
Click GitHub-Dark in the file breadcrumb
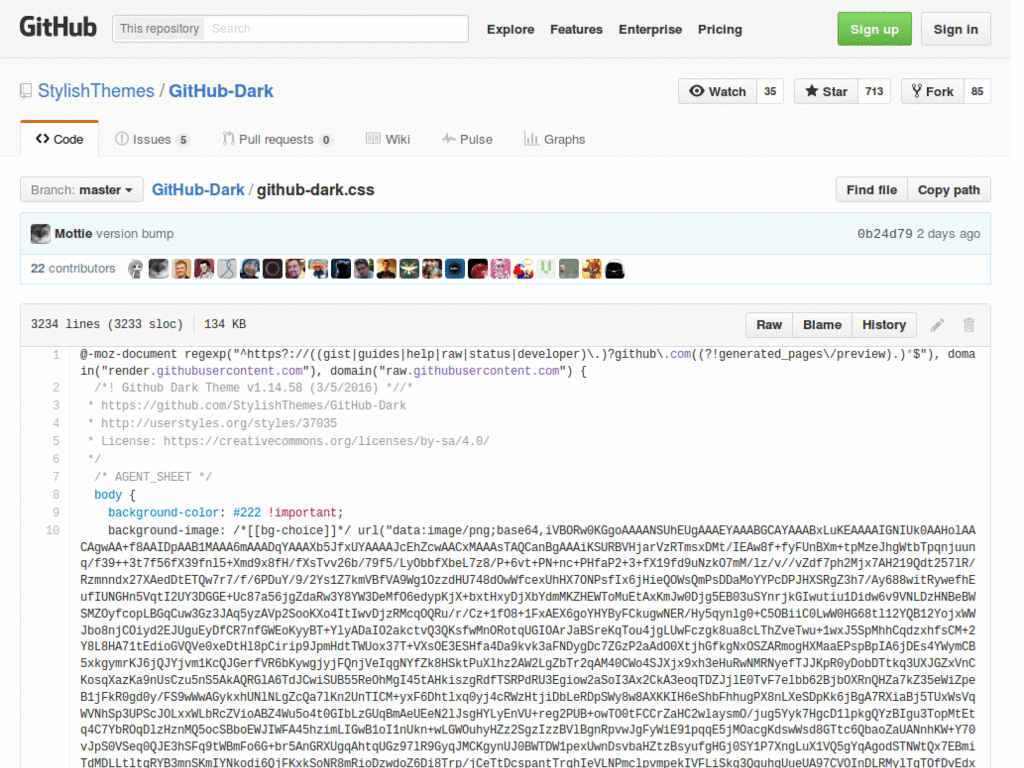pos(198,190)
